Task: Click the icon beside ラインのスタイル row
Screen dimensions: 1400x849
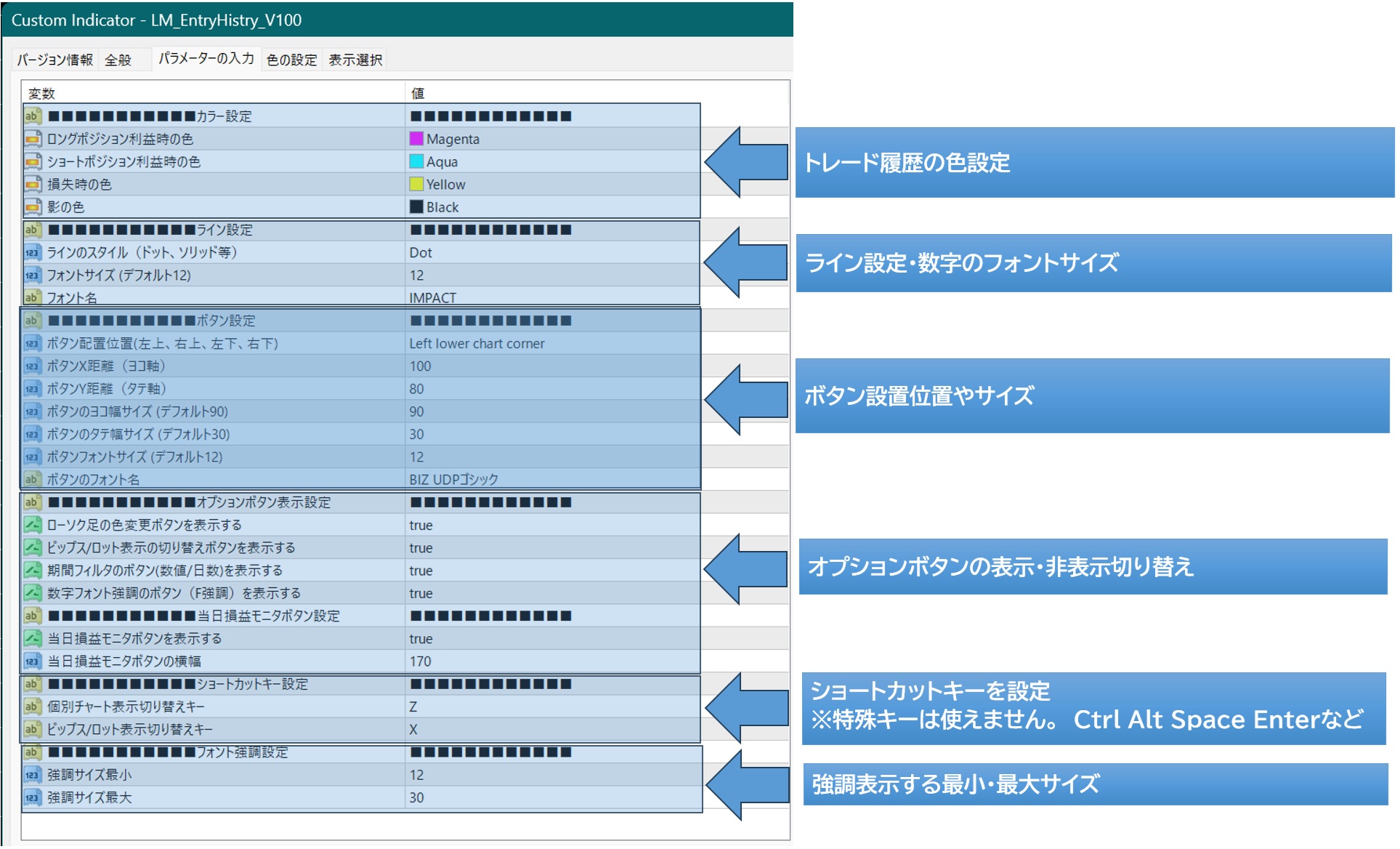Action: click(33, 253)
